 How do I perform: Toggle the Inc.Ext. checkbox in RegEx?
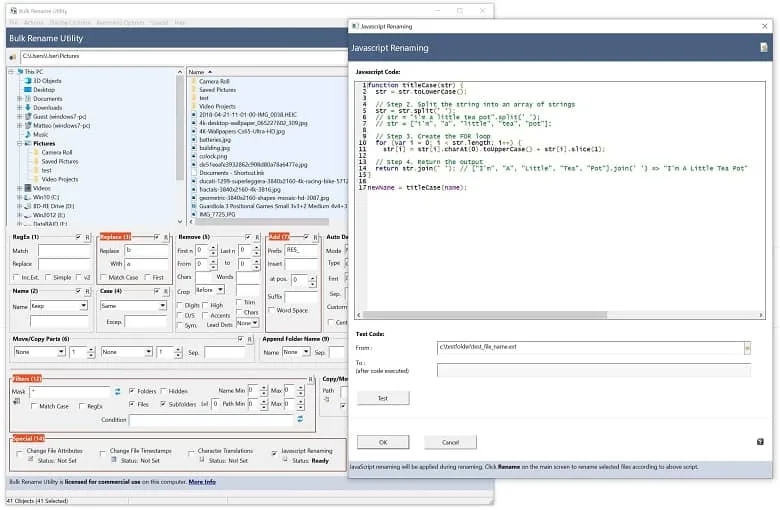[x=16, y=278]
